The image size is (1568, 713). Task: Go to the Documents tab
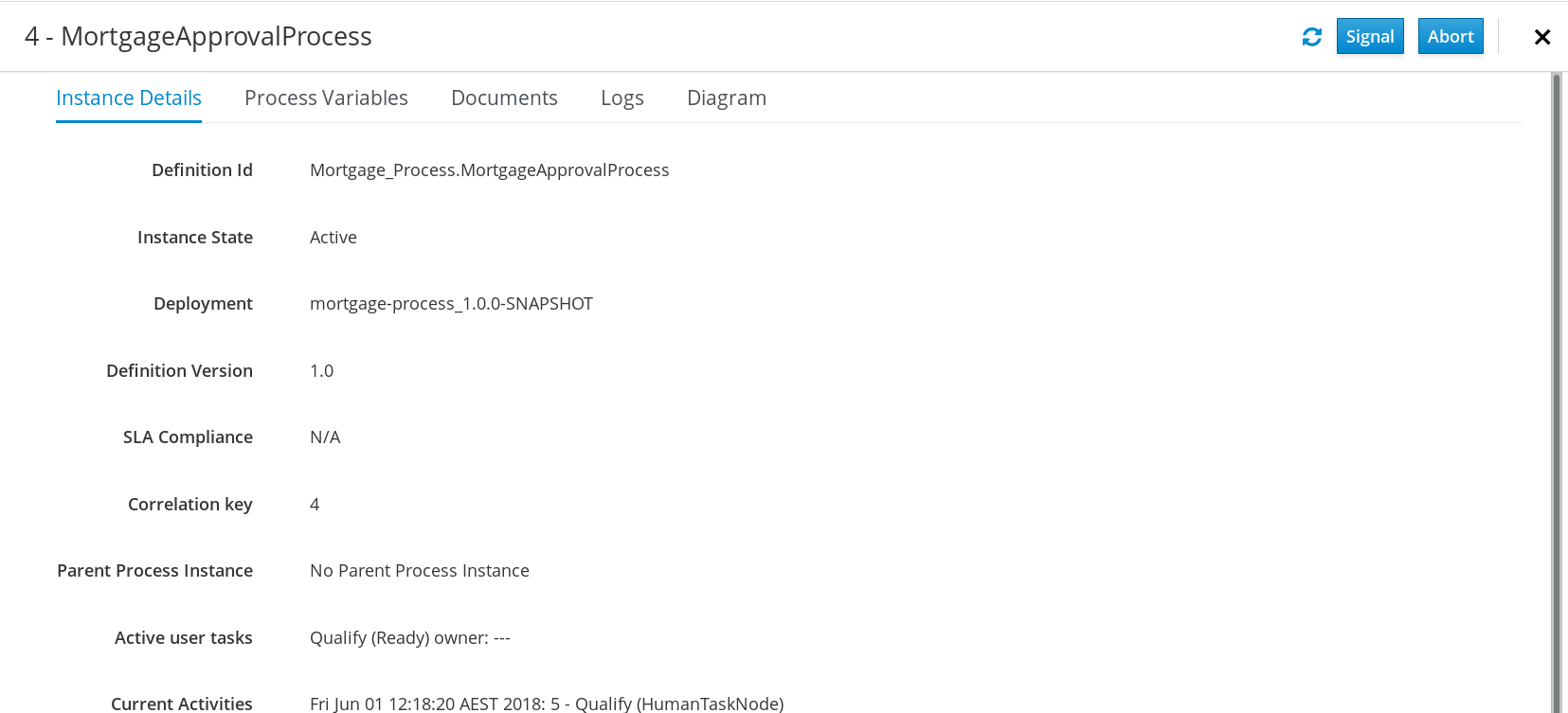tap(504, 98)
